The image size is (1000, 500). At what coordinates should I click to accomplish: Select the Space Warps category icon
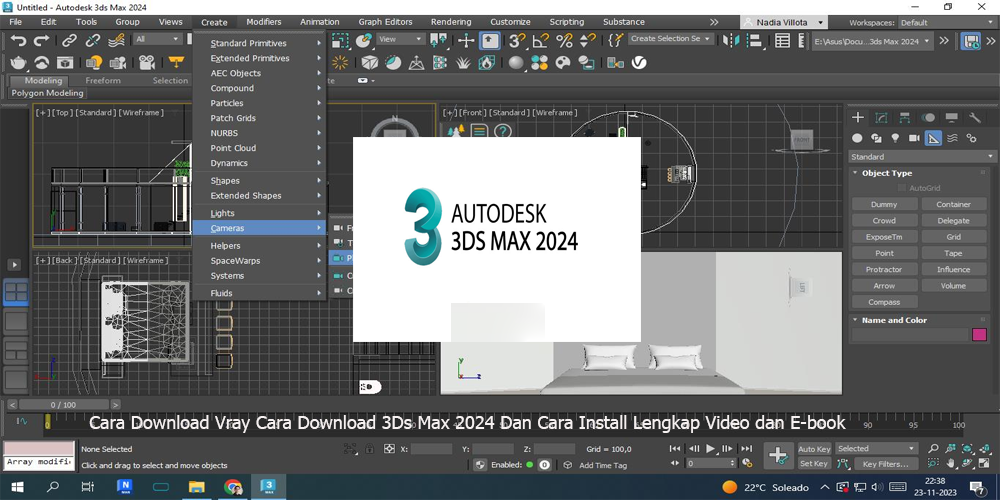pos(952,138)
